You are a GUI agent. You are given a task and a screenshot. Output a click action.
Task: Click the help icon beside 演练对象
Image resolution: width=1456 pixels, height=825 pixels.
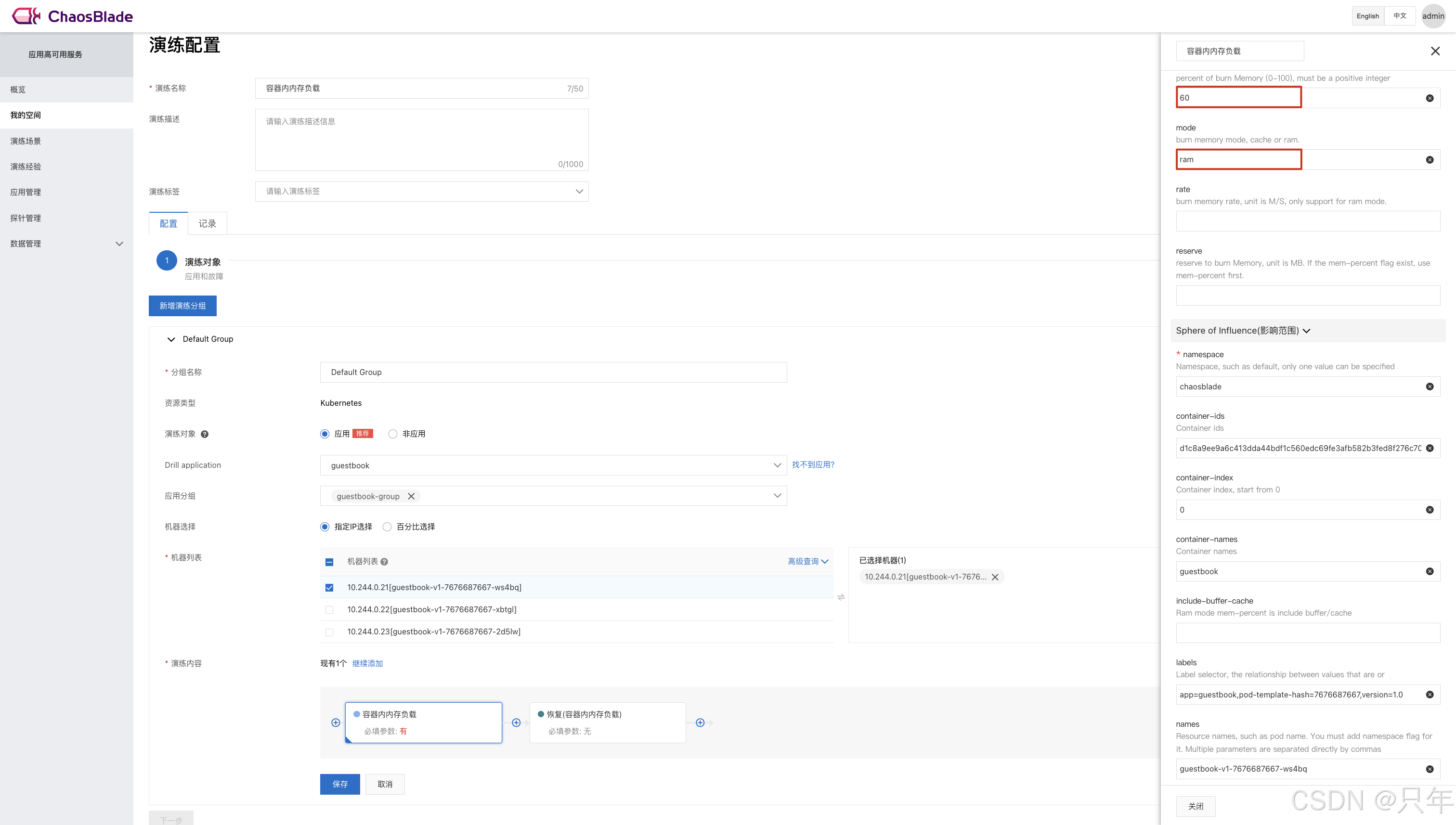tap(205, 434)
